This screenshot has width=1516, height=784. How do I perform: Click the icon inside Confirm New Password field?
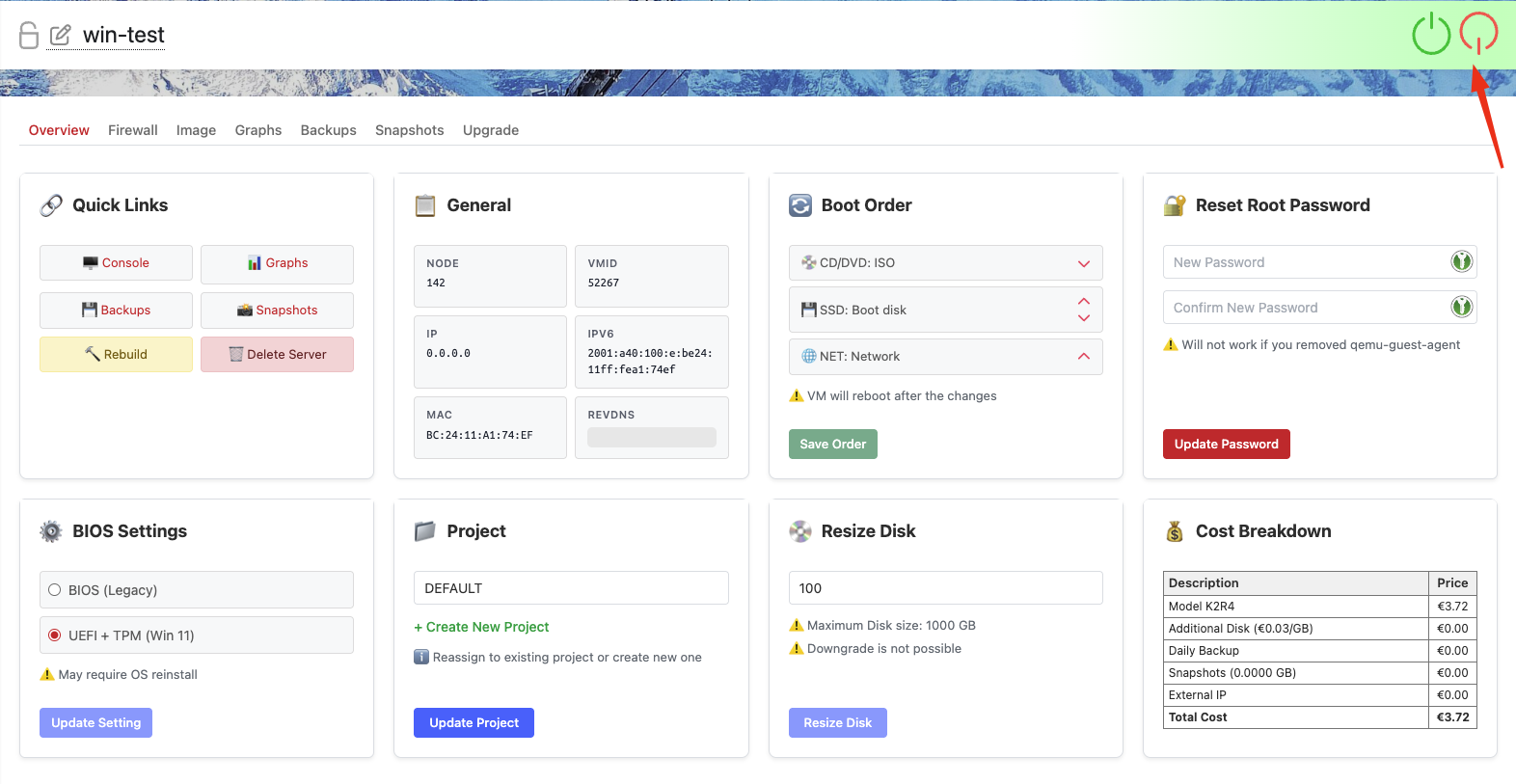pyautogui.click(x=1462, y=307)
